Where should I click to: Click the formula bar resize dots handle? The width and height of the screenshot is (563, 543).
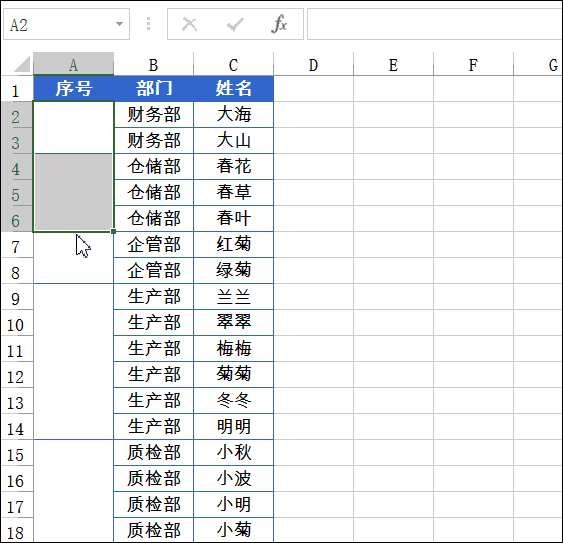(x=148, y=24)
